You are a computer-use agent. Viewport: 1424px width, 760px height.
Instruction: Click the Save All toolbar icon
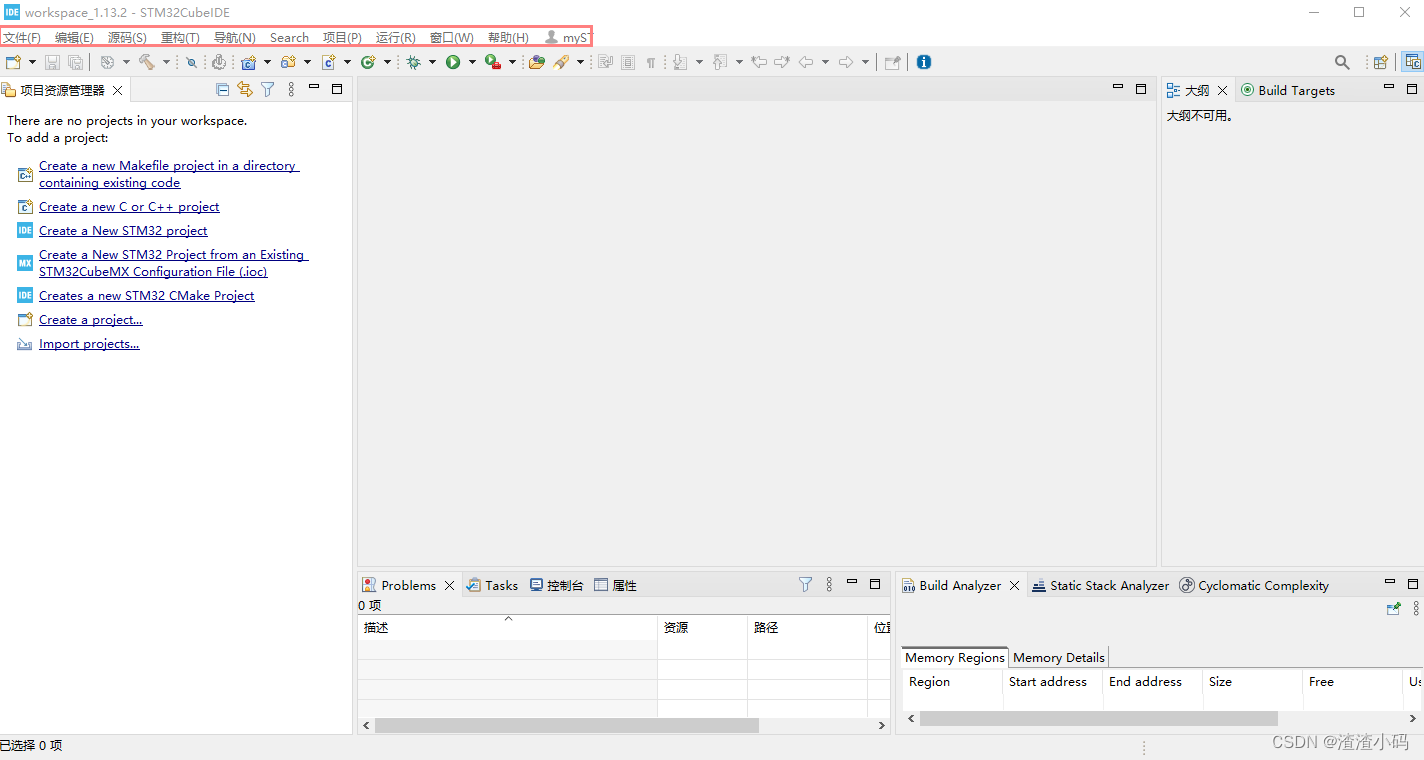tap(75, 62)
